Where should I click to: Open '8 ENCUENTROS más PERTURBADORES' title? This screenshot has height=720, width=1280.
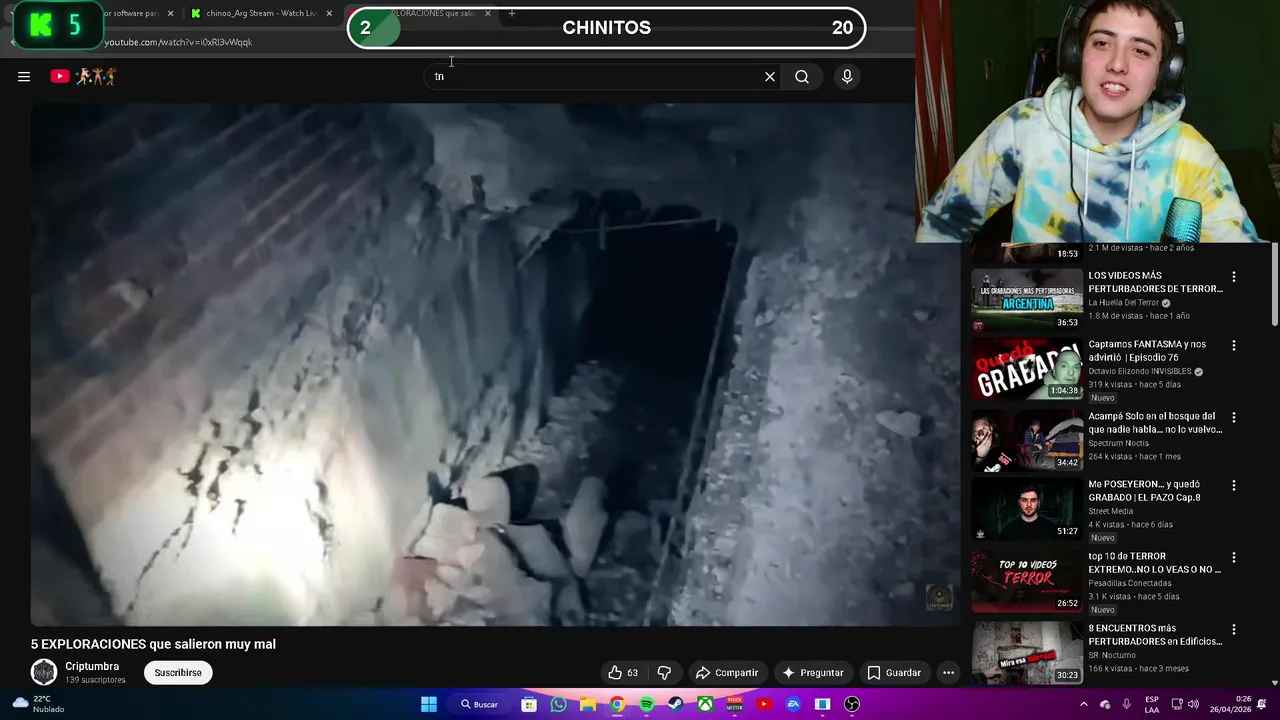coord(1155,635)
